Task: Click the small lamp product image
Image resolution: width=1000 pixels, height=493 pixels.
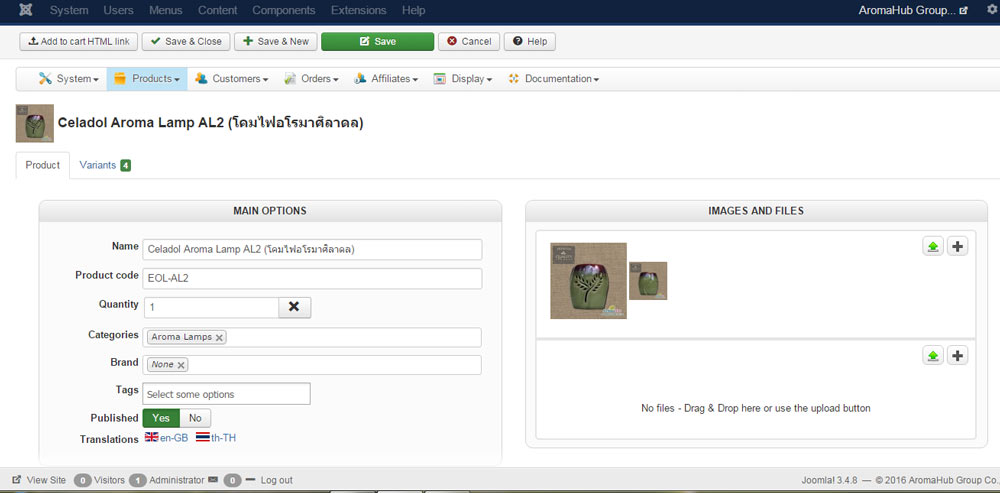Action: [648, 281]
